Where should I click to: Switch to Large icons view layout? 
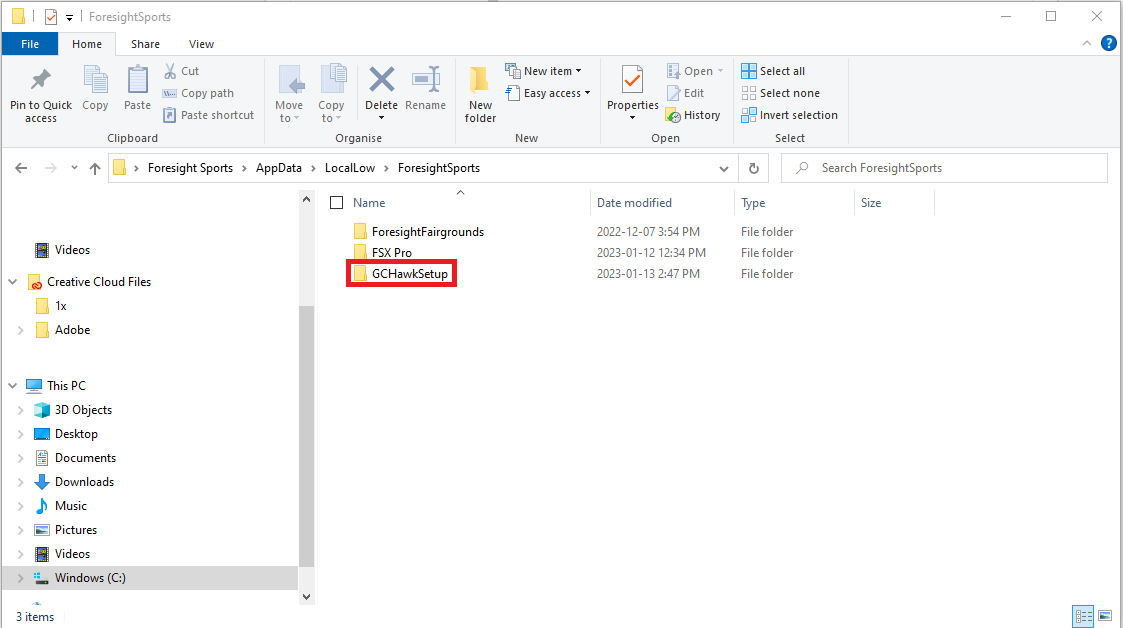1105,616
